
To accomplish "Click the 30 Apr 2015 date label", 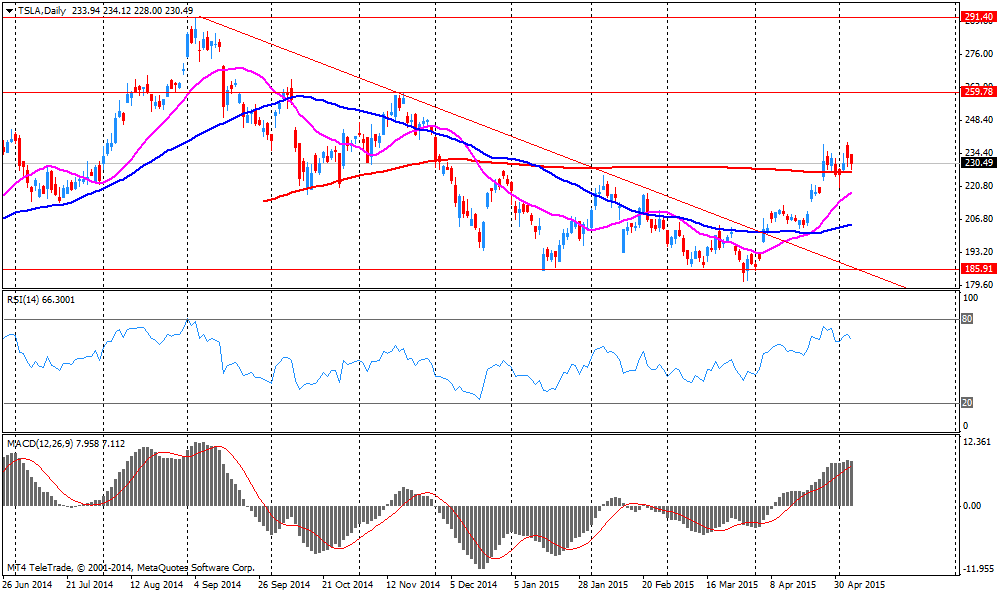I will coord(859,584).
